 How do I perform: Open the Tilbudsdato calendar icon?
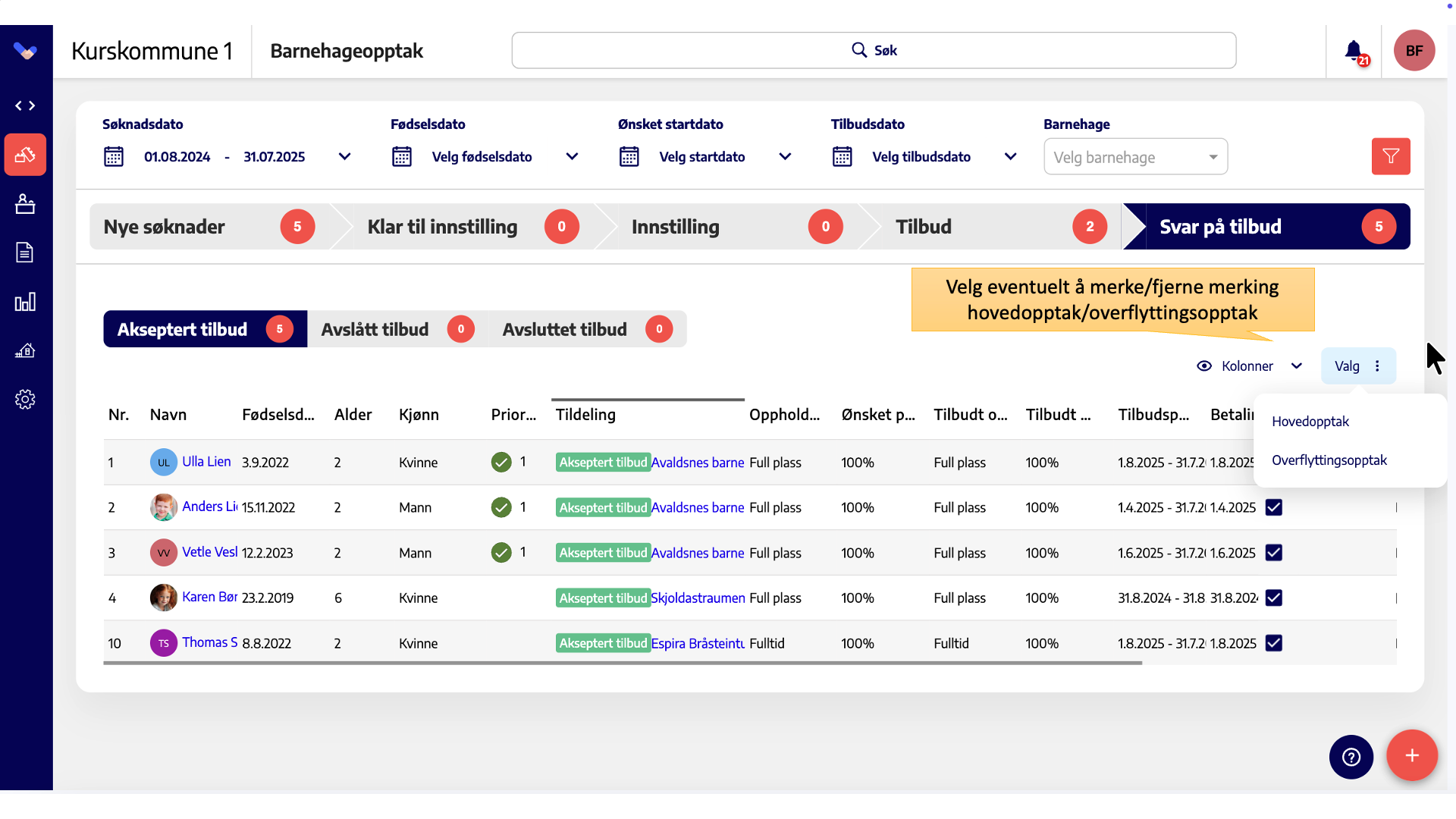click(843, 157)
